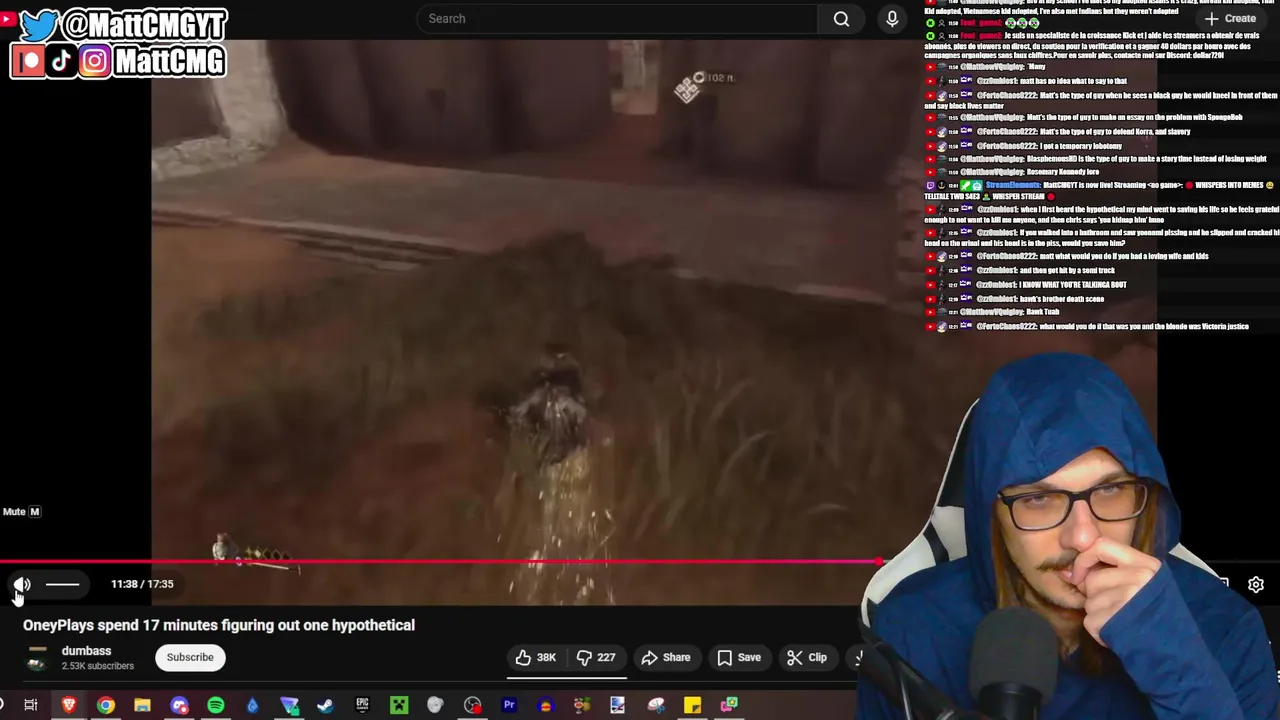Open Adobe Premiere Pro from the taskbar

(x=509, y=705)
